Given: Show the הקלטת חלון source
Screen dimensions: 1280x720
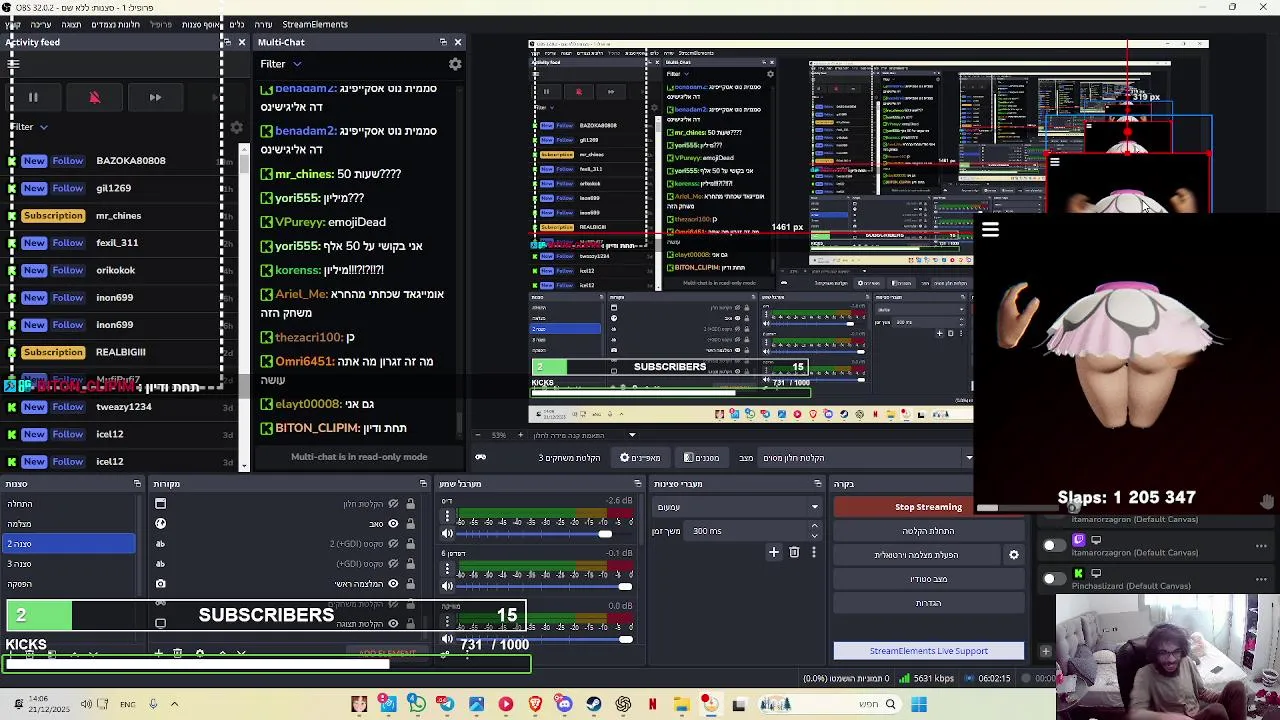Looking at the screenshot, I should click(393, 503).
